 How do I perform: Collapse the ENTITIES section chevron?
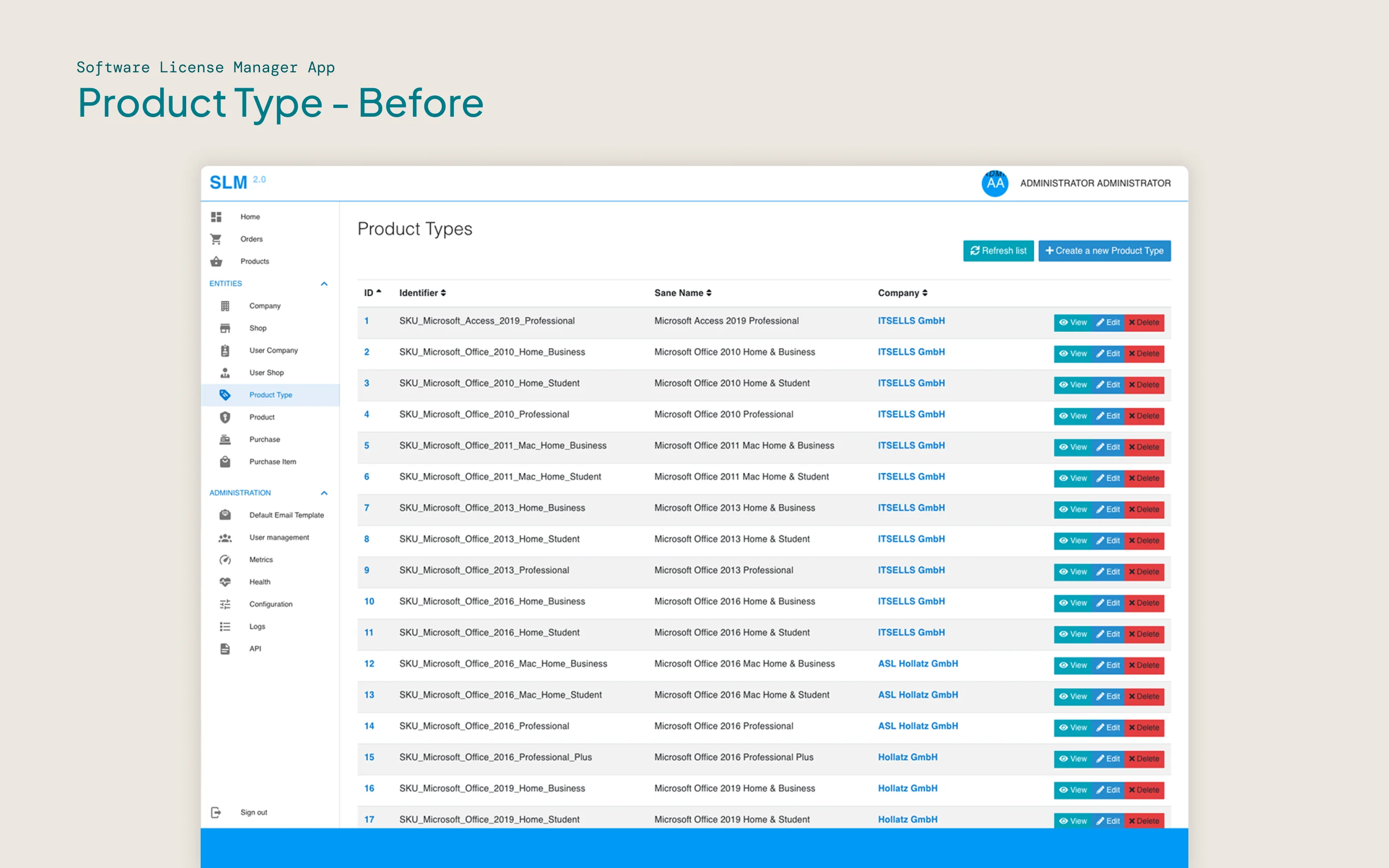click(324, 284)
